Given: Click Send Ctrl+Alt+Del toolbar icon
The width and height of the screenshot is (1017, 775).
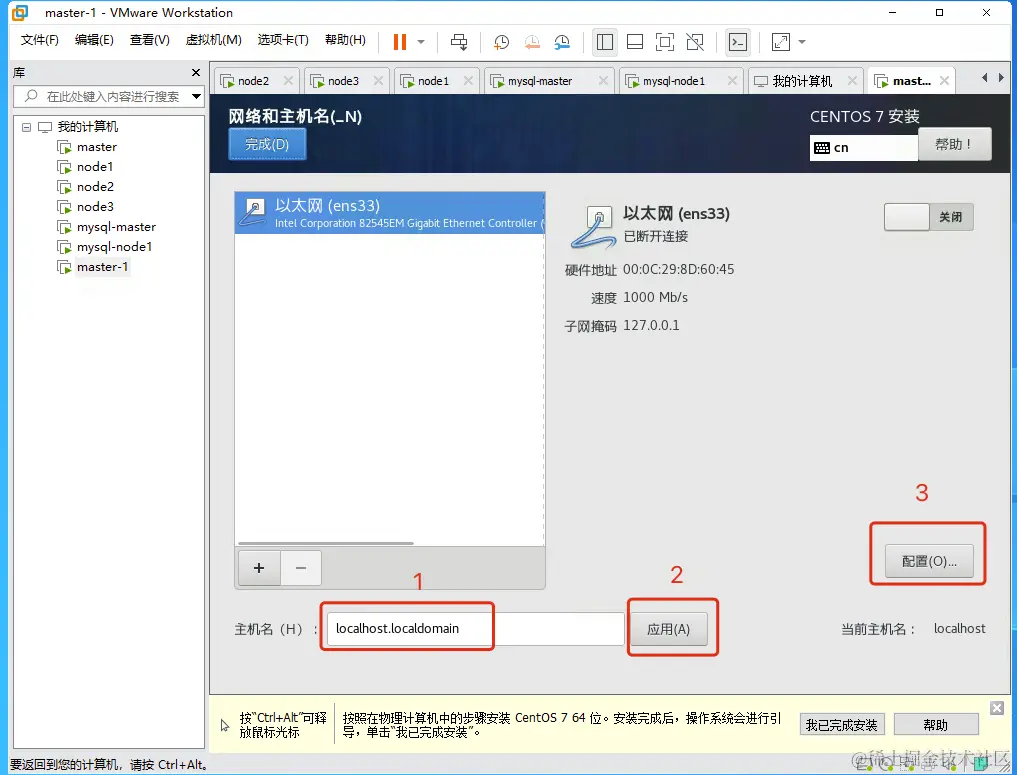Looking at the screenshot, I should pos(459,42).
